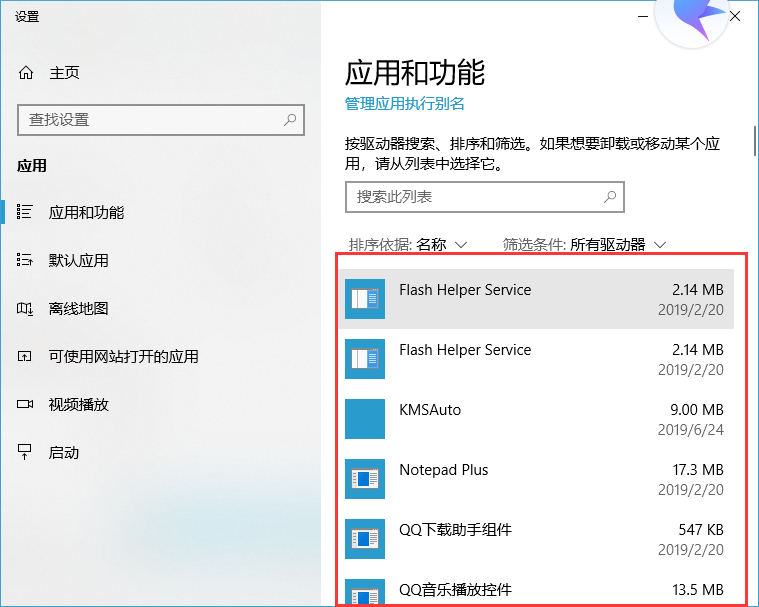Select the second Flash Helper Service entry
The image size is (759, 607).
pyautogui.click(x=536, y=359)
